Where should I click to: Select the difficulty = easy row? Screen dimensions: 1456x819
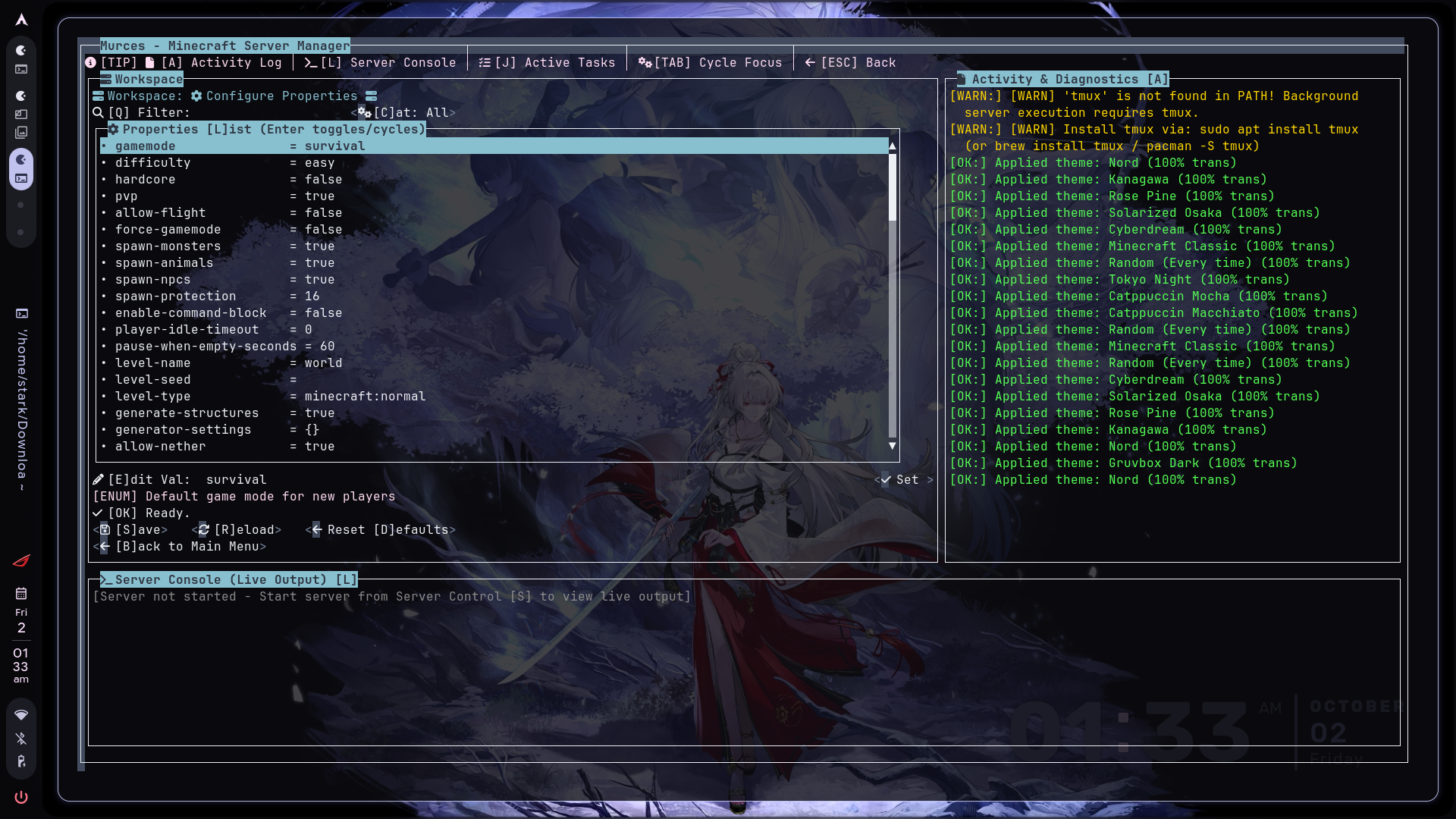pyautogui.click(x=494, y=163)
